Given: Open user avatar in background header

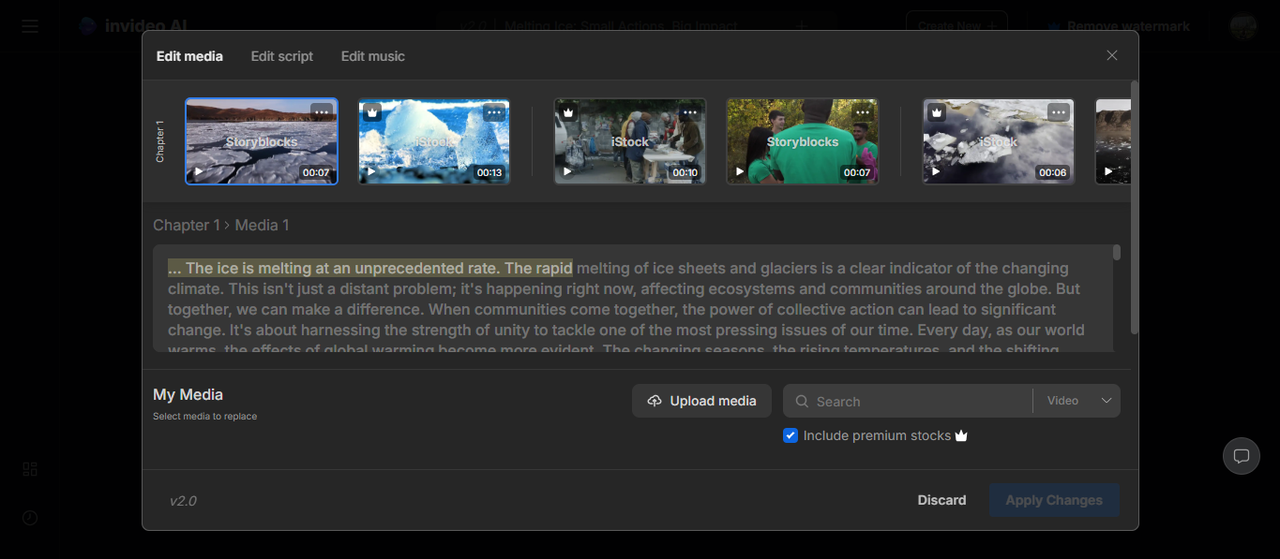Looking at the screenshot, I should click(x=1243, y=26).
